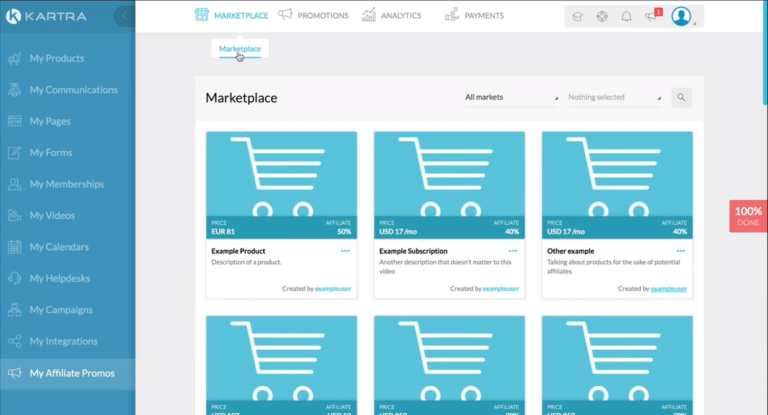Open the user profile avatar menu
Screen dimensions: 768x415
pos(682,16)
